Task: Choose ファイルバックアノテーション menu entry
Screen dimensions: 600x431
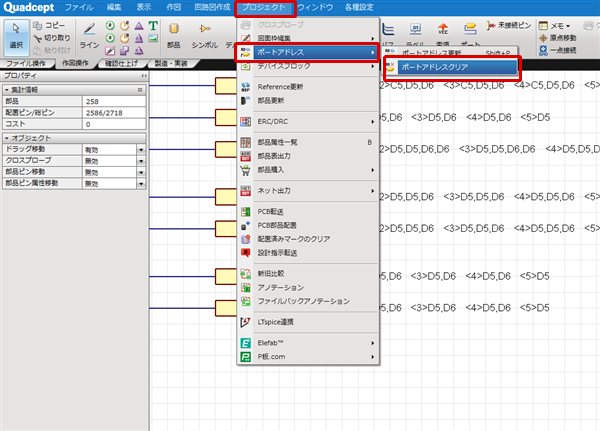Action: pos(308,301)
